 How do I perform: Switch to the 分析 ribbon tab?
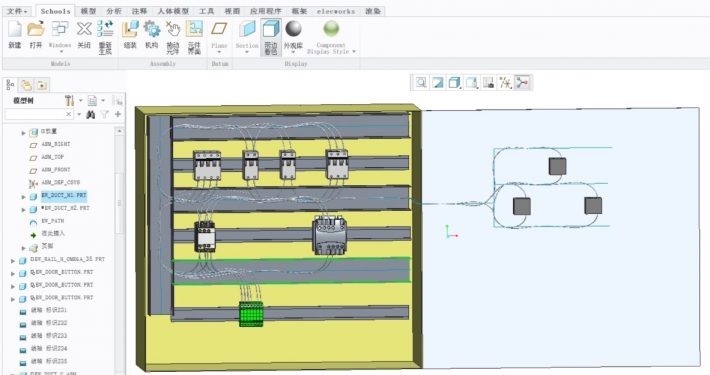click(114, 11)
